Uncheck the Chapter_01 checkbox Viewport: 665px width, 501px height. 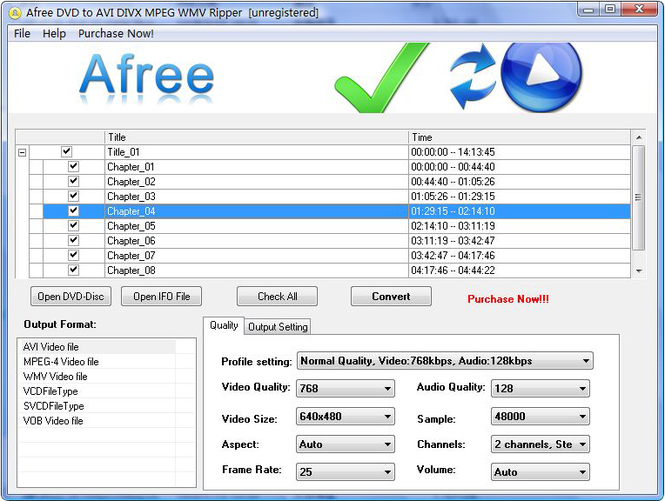coord(73,166)
